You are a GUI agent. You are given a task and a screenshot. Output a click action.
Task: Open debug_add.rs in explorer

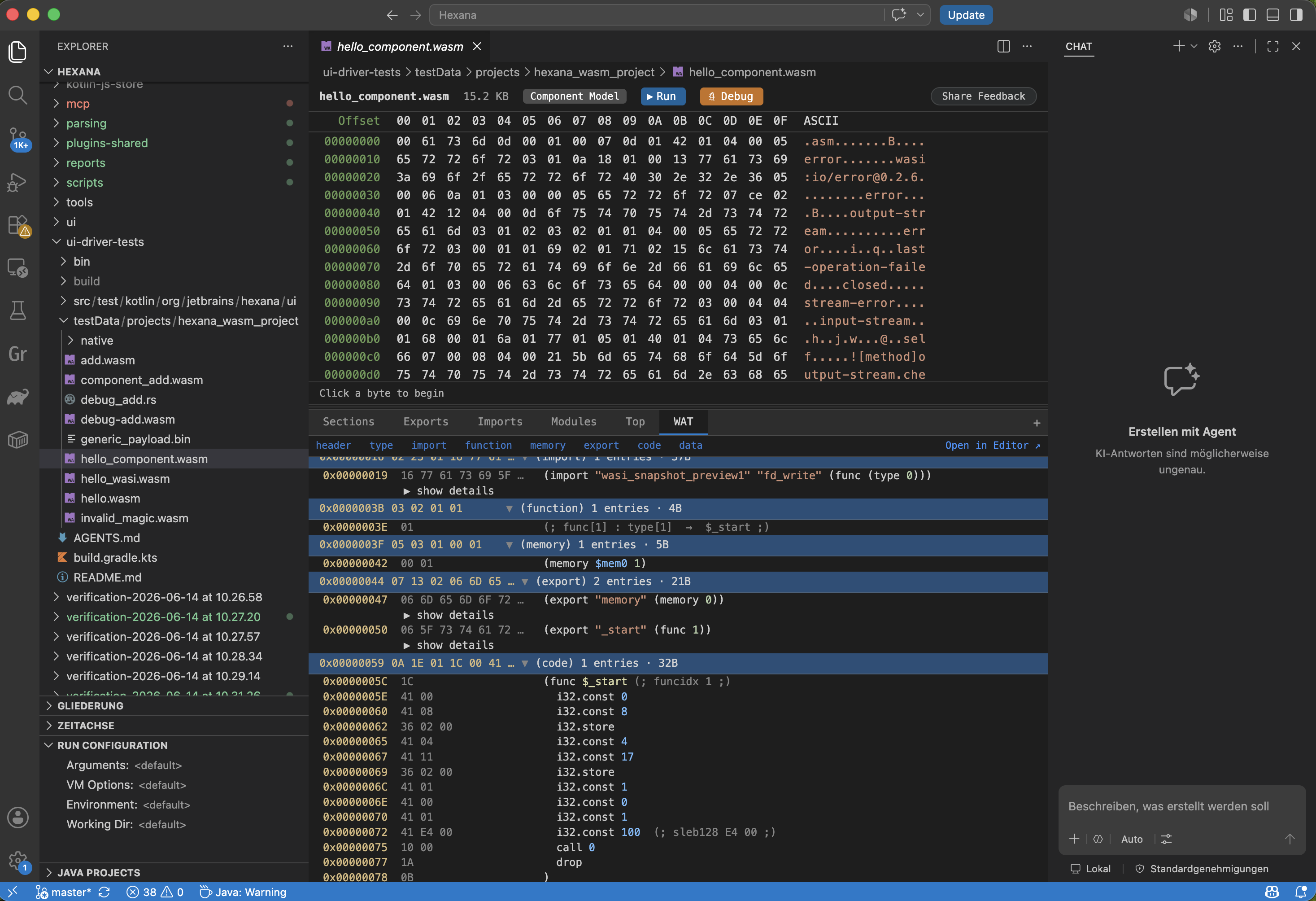click(x=118, y=400)
